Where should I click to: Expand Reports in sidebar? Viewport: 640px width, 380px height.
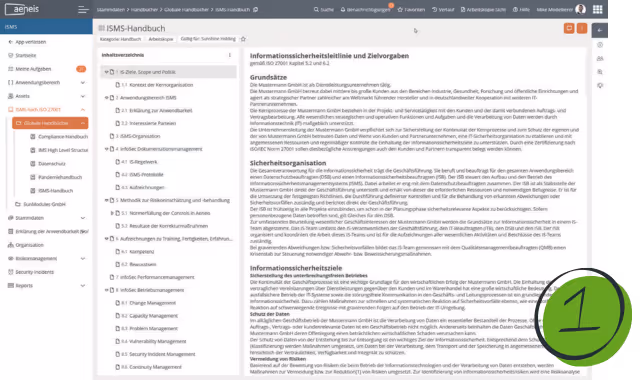point(83,285)
